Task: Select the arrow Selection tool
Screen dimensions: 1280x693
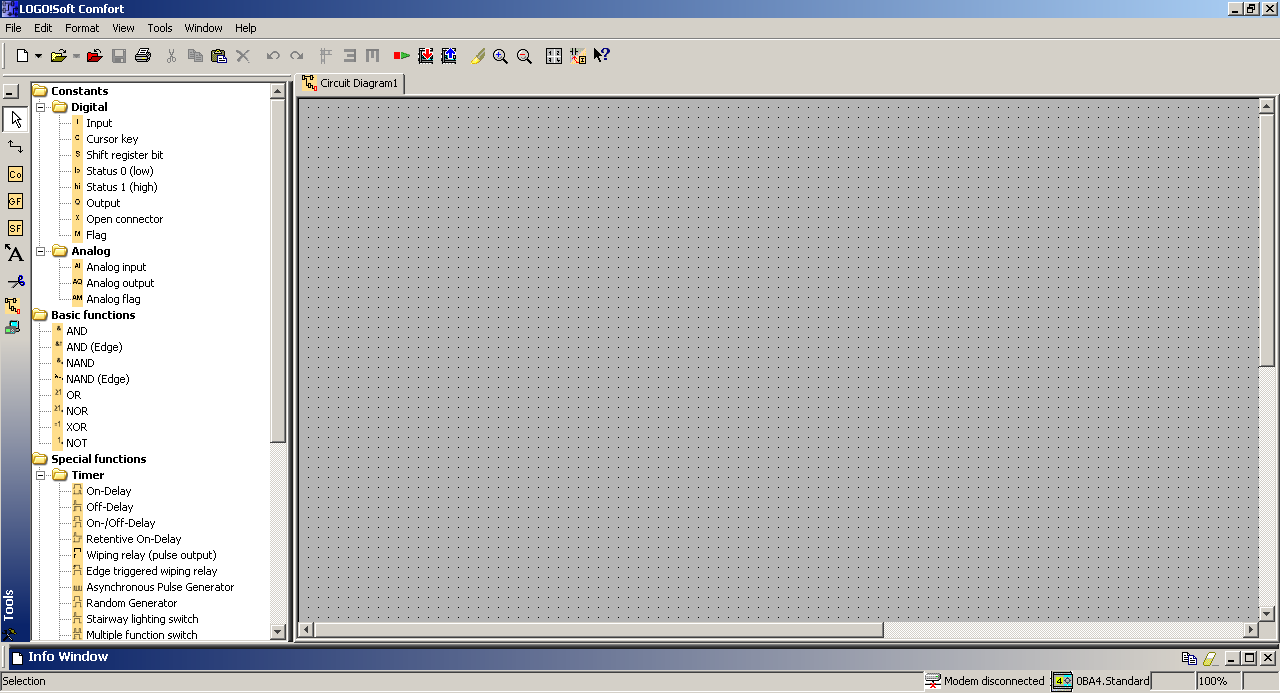Action: coord(15,120)
